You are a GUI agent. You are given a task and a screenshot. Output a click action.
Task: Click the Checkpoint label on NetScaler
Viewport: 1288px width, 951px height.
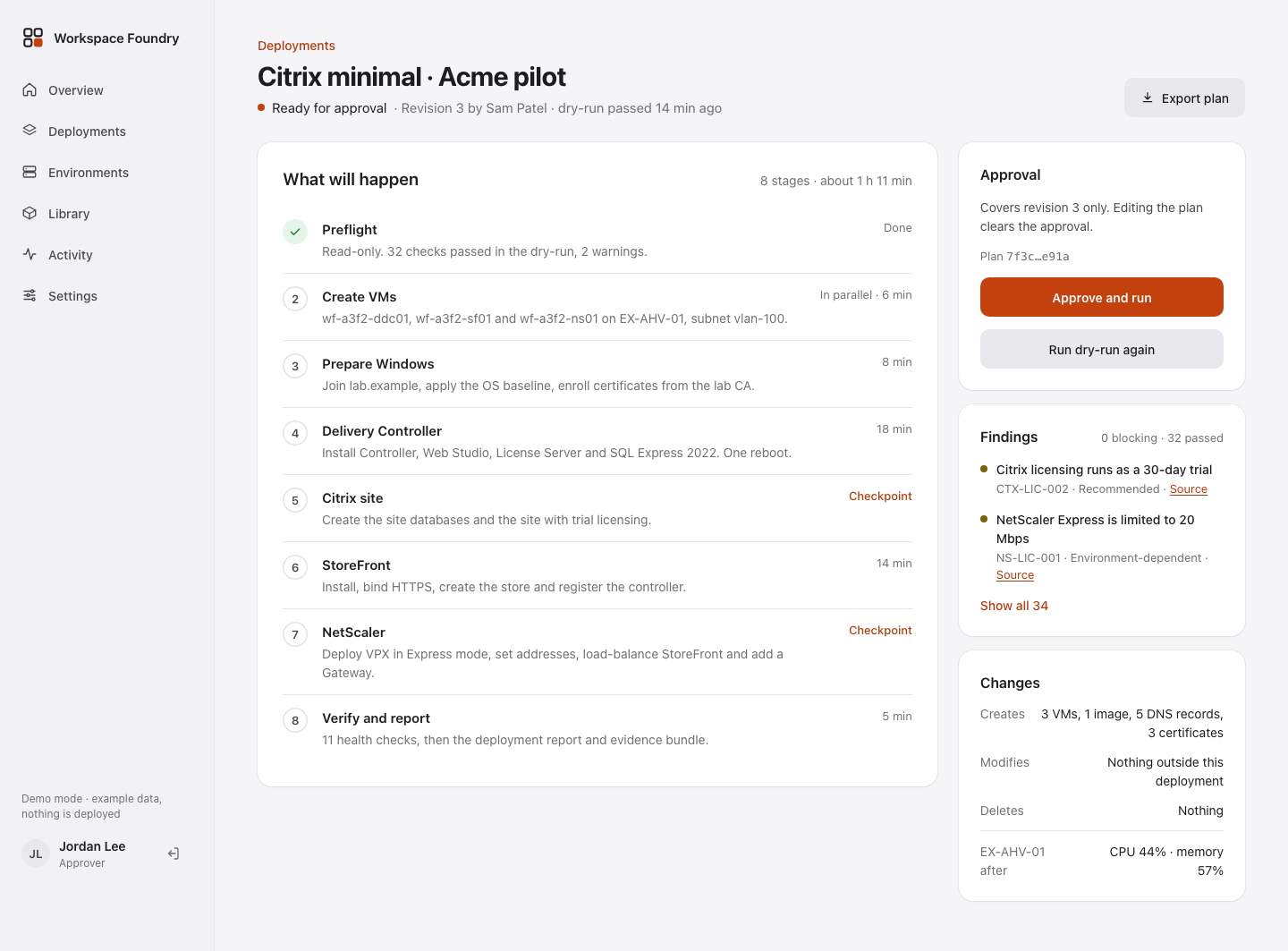(880, 630)
